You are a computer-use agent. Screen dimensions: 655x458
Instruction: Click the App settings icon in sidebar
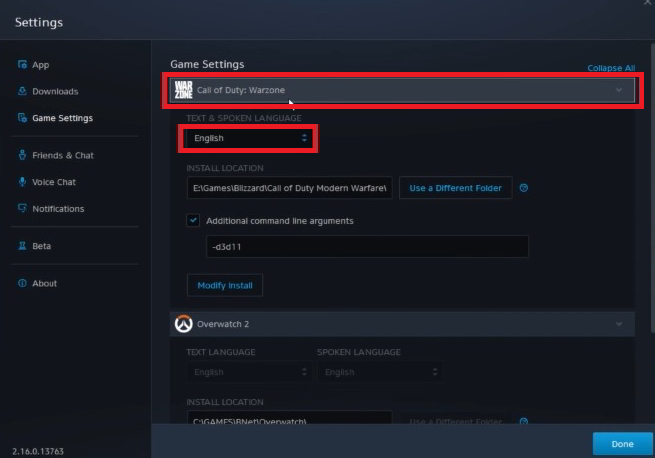pyautogui.click(x=22, y=64)
